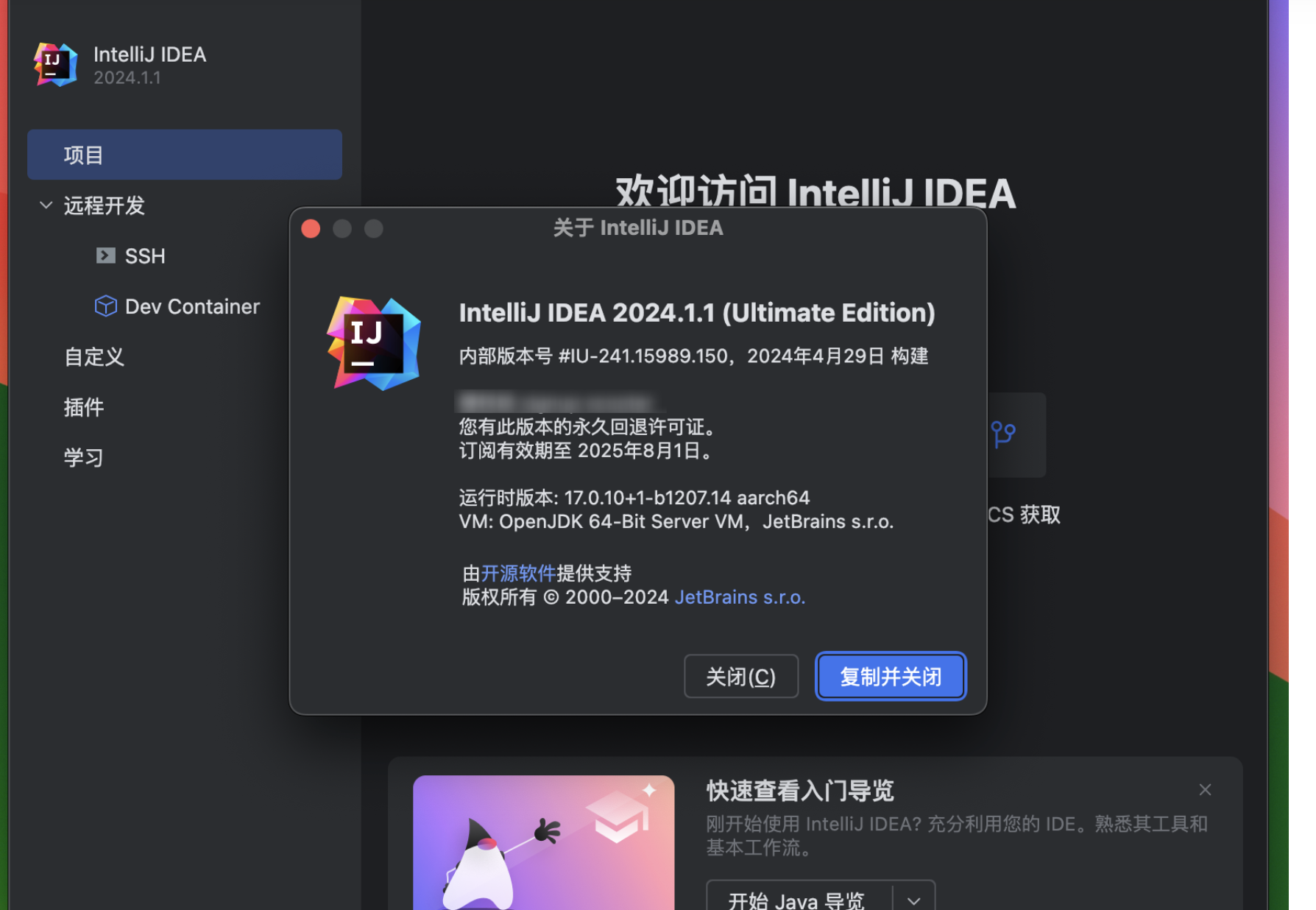Viewport: 1316px width, 910px height.
Task: Close the About dialog with the red button
Action: pos(311,229)
